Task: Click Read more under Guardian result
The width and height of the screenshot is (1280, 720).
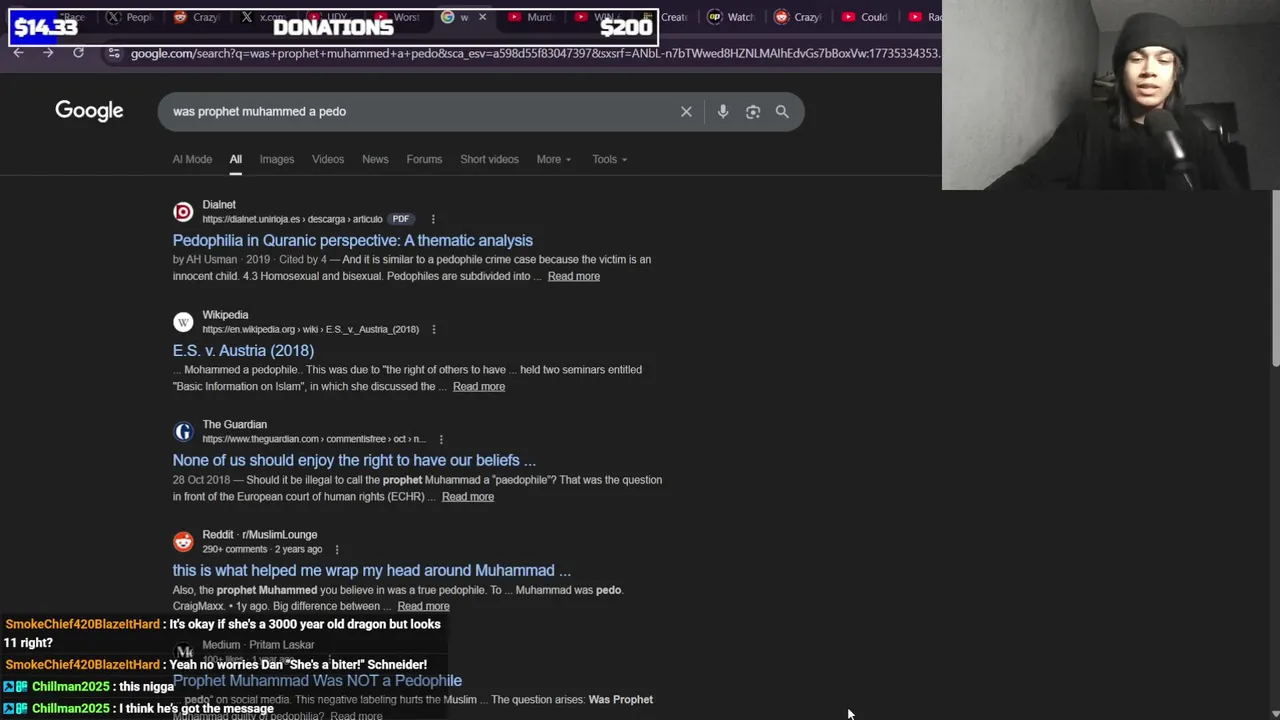Action: [x=468, y=496]
